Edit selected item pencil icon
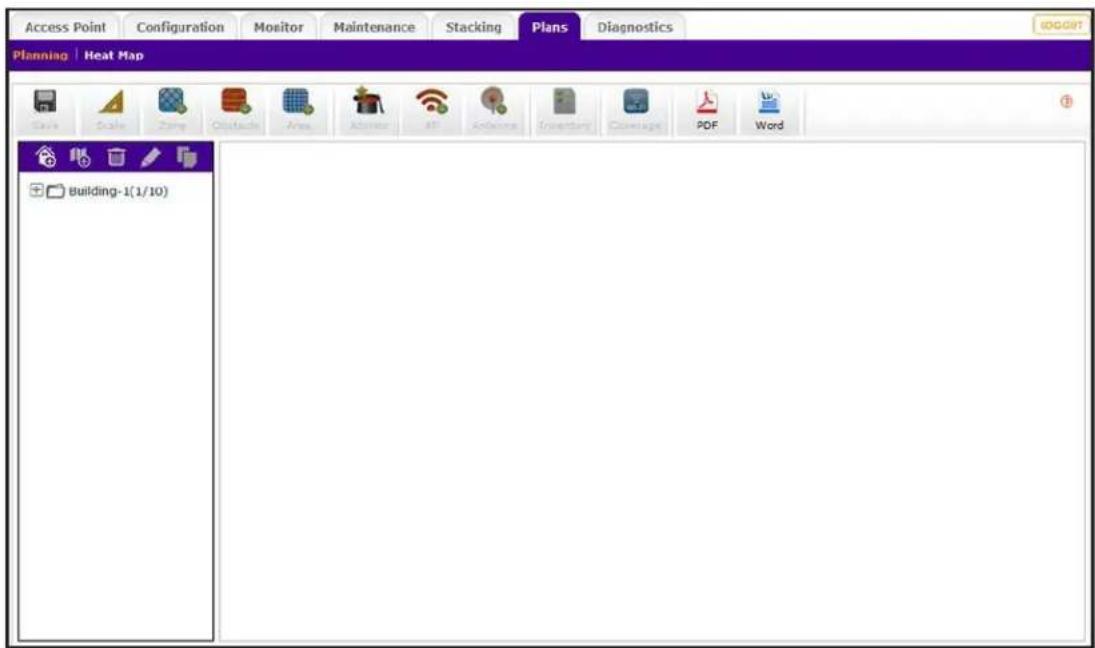 point(151,157)
